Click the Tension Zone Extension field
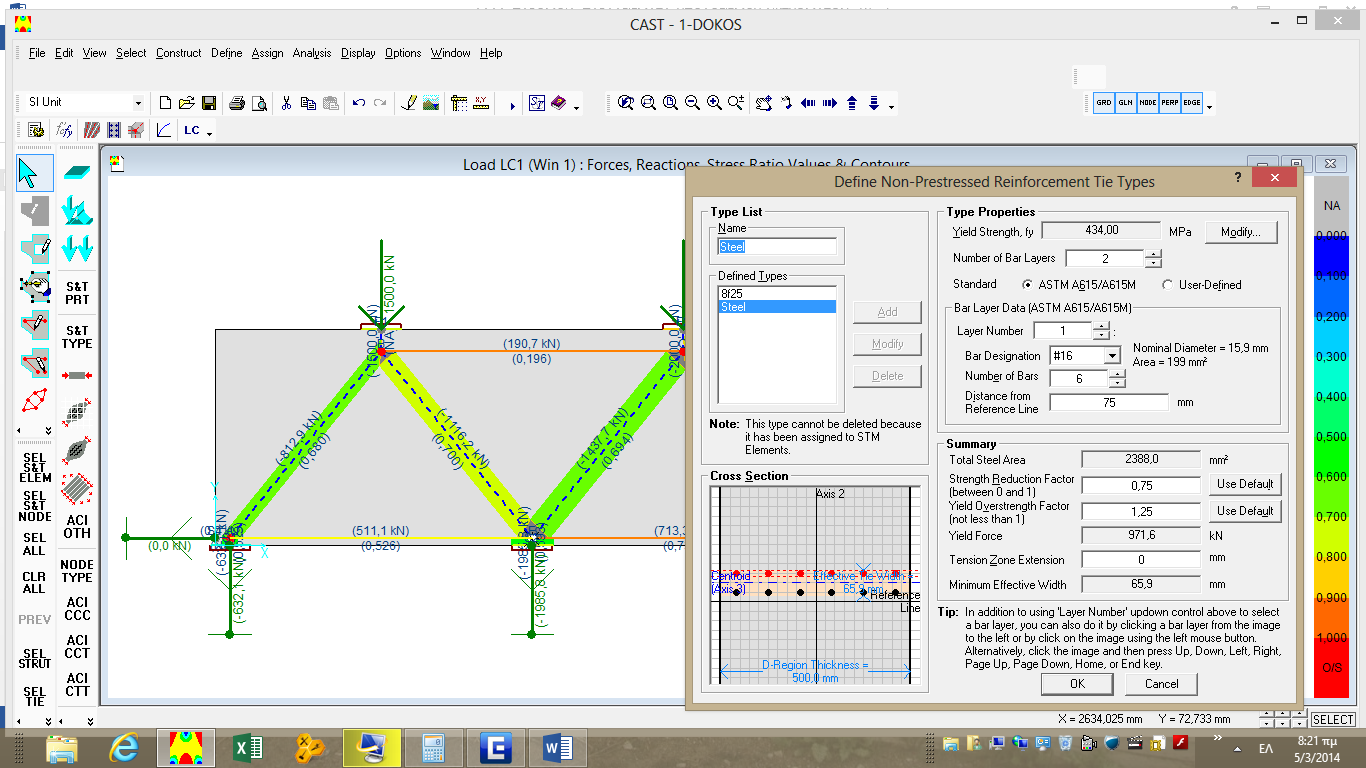This screenshot has width=1366, height=768. (1141, 560)
